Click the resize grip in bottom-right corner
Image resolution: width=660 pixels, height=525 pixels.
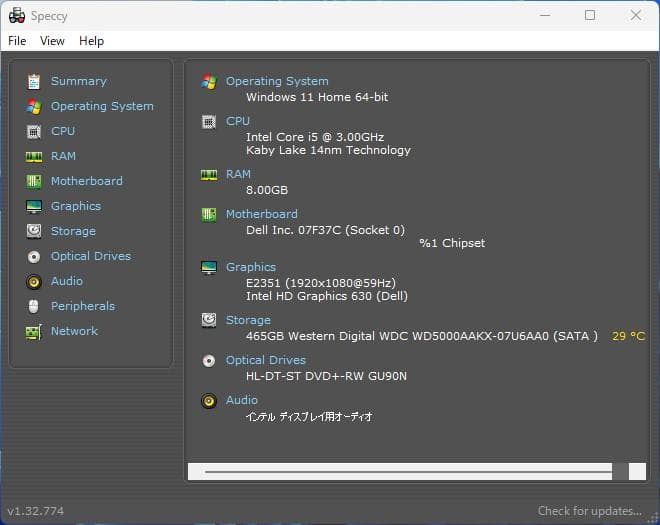click(x=654, y=519)
